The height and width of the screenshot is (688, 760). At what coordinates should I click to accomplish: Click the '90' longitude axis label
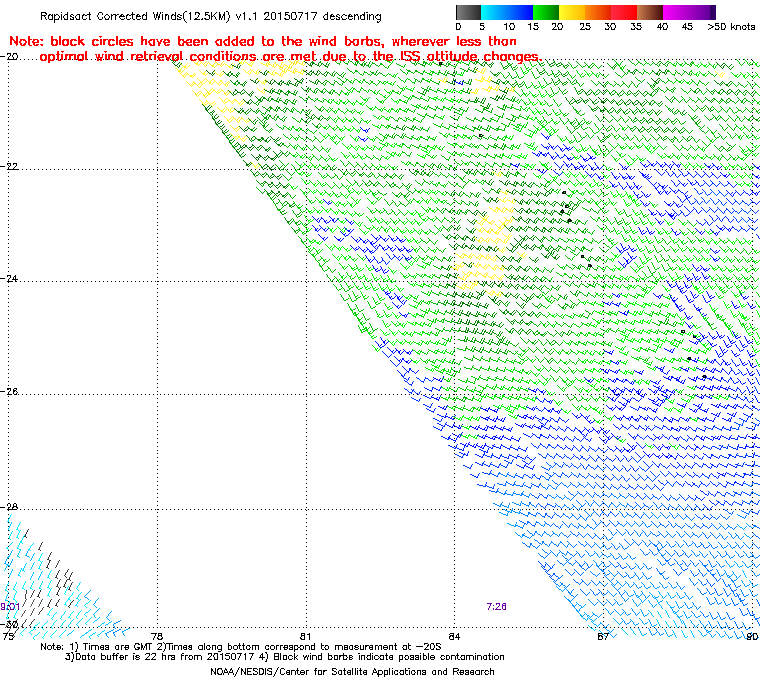pyautogui.click(x=752, y=636)
